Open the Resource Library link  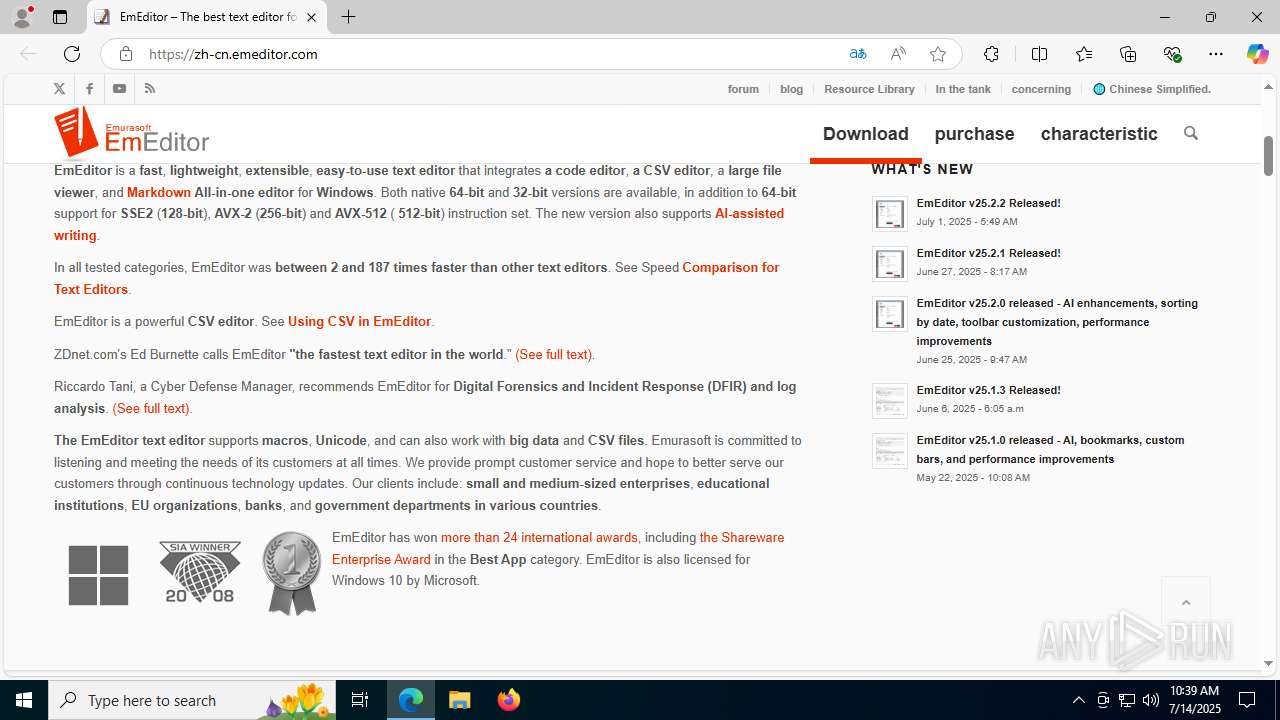click(869, 89)
